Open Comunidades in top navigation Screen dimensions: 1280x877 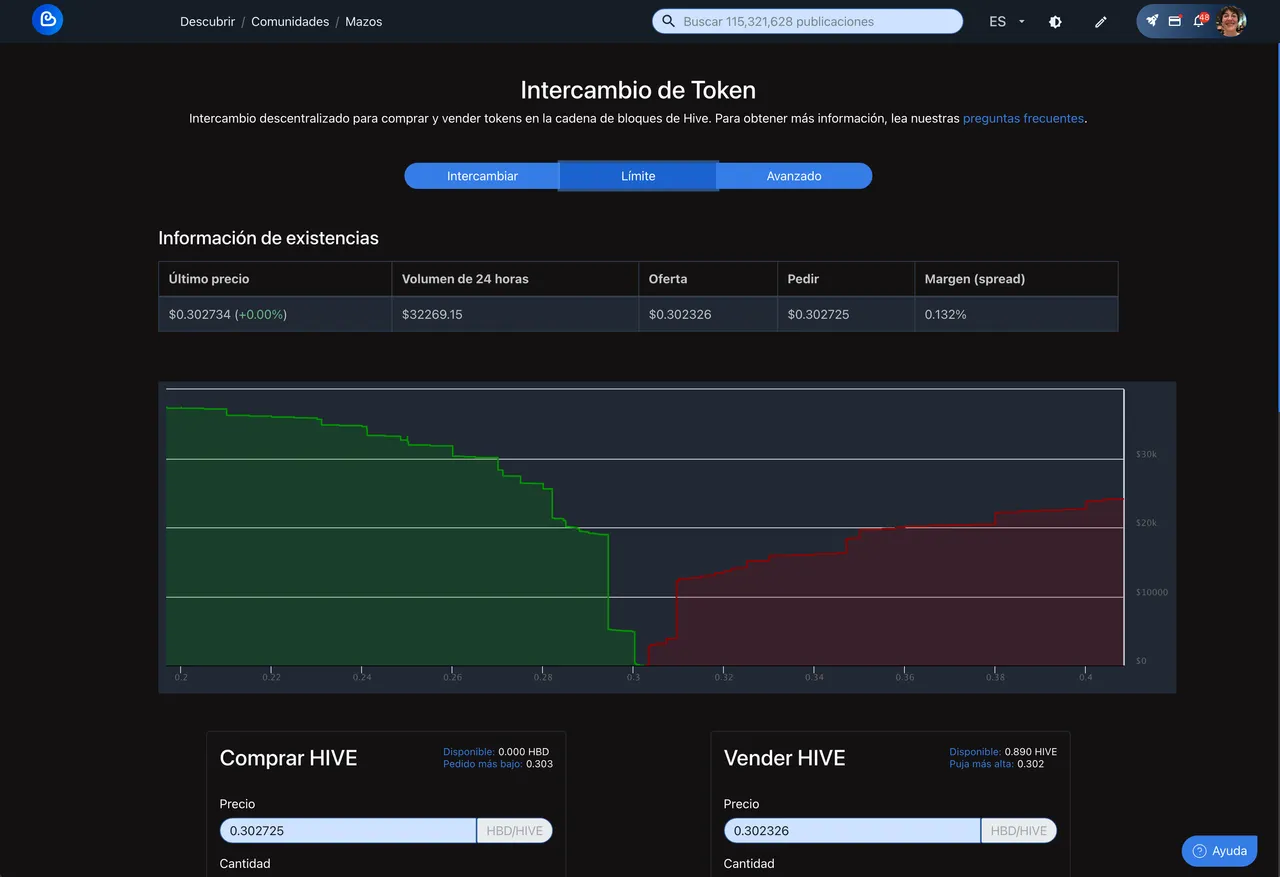point(290,21)
